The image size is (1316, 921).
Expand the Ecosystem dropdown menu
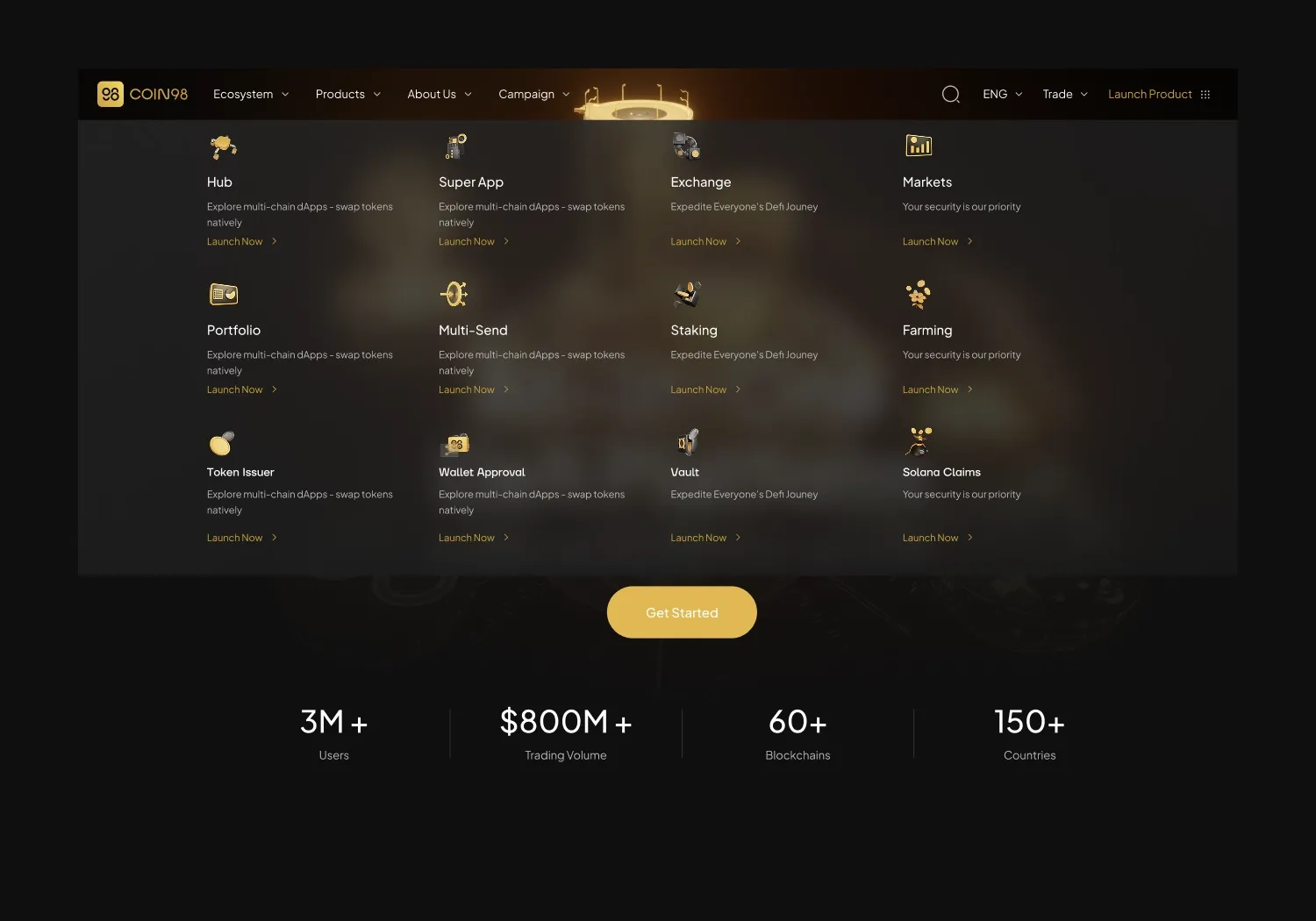251,94
